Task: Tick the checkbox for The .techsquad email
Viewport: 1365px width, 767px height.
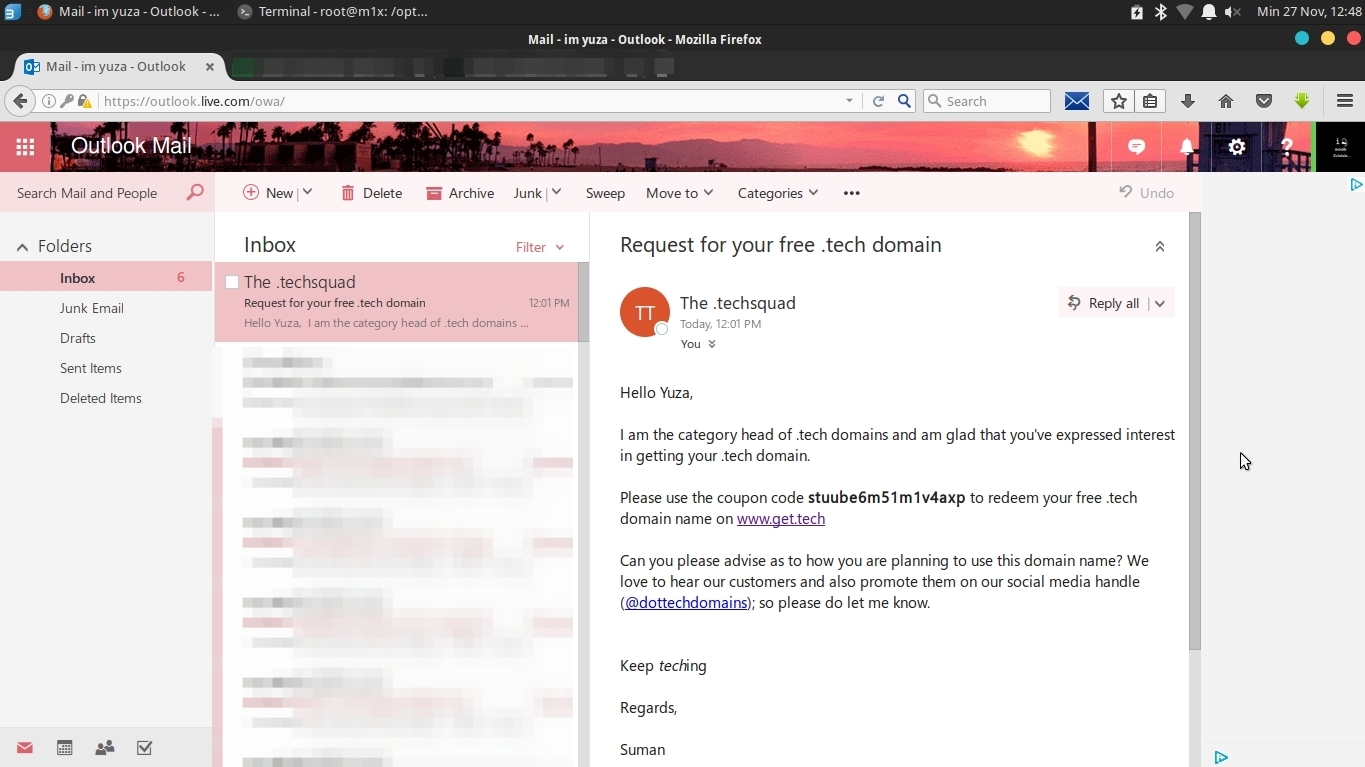Action: click(232, 282)
